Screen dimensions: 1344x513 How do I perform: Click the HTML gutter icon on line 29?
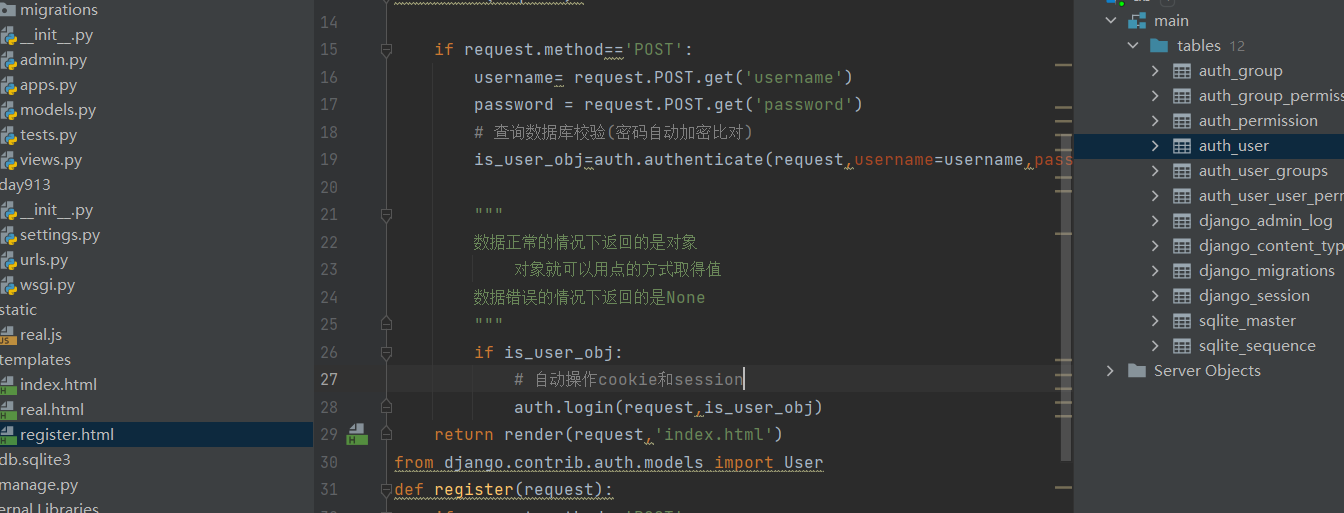[357, 435]
